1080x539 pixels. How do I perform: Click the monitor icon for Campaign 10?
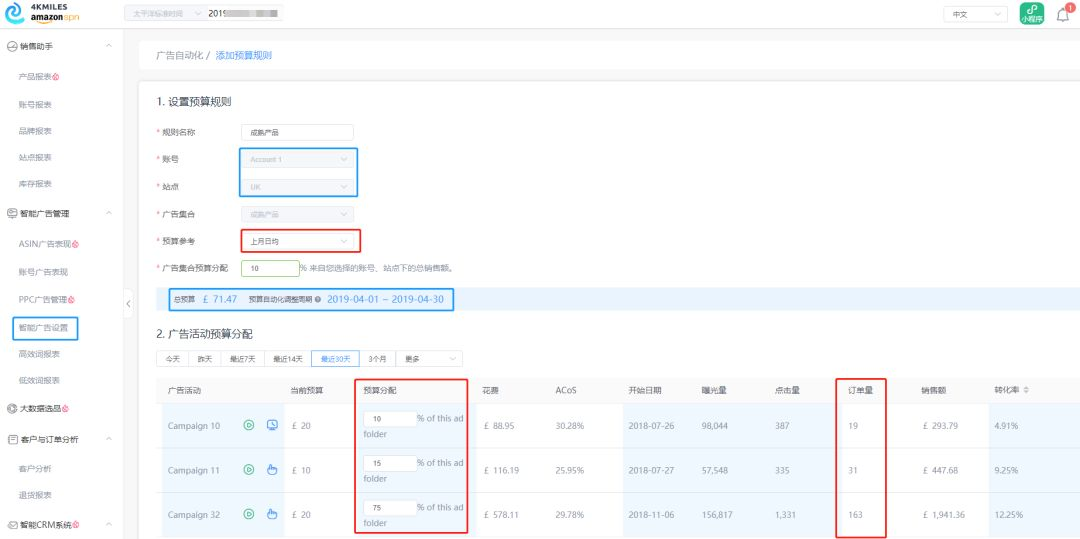coord(271,425)
